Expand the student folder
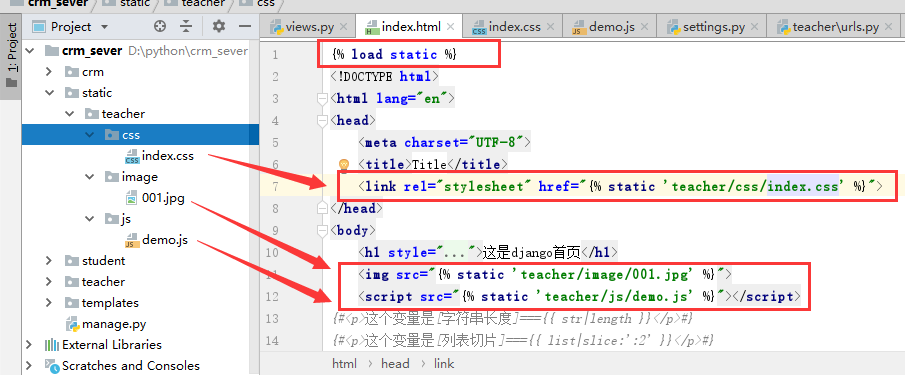Image resolution: width=905 pixels, height=375 pixels. tap(50, 261)
